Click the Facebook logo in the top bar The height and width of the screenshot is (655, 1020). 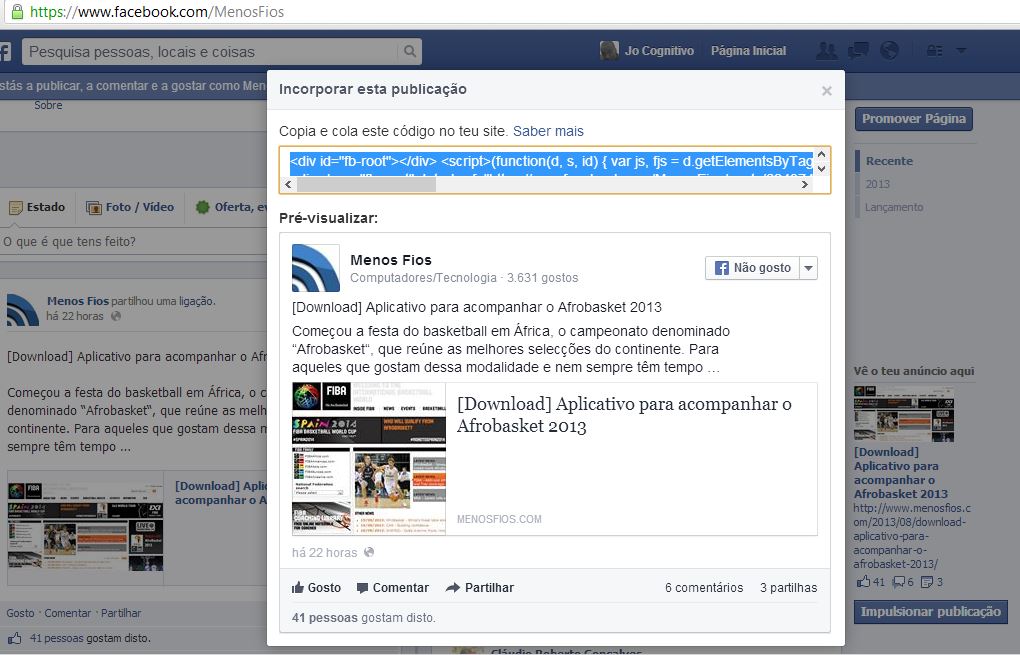pyautogui.click(x=5, y=51)
